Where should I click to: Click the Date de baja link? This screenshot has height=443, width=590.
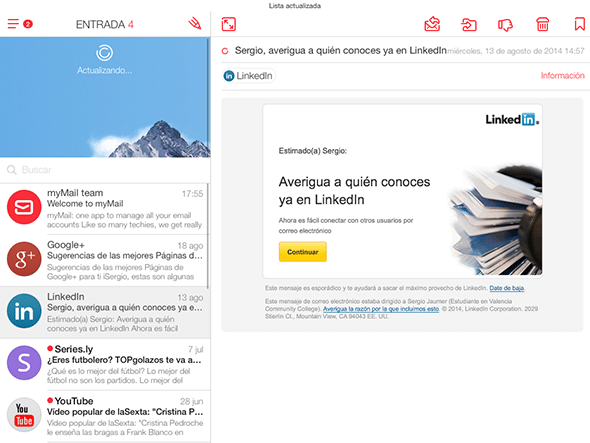[507, 288]
